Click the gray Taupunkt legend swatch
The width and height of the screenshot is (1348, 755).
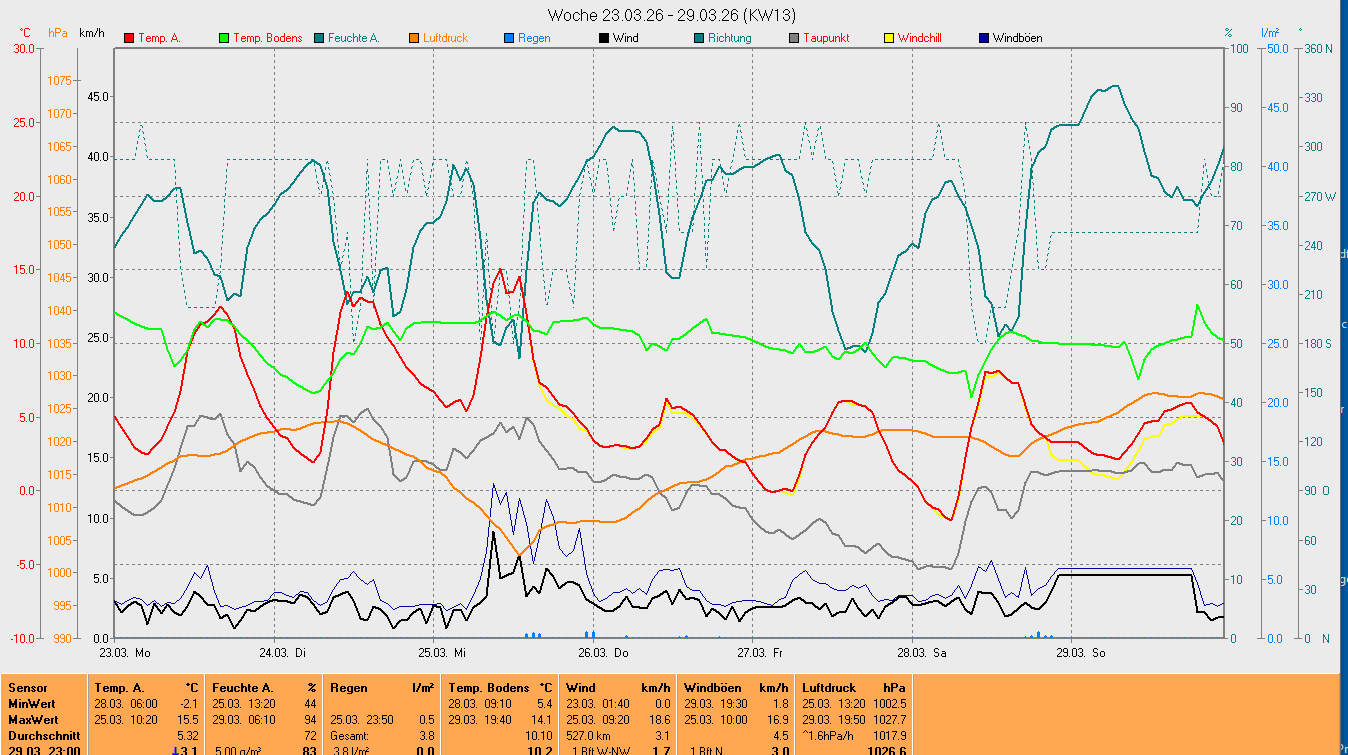point(794,38)
